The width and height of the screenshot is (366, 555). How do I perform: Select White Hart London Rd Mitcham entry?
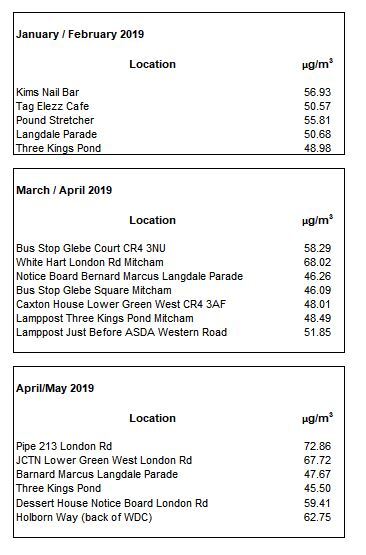click(90, 262)
